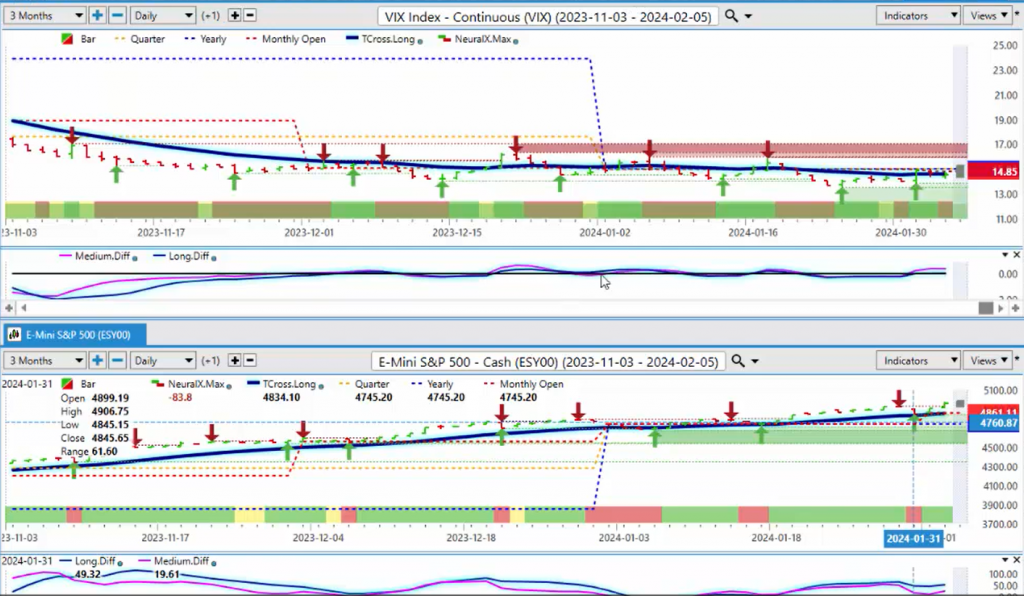Click the E-Mini tab's chart icon
1024x596 pixels.
pyautogui.click(x=14, y=335)
